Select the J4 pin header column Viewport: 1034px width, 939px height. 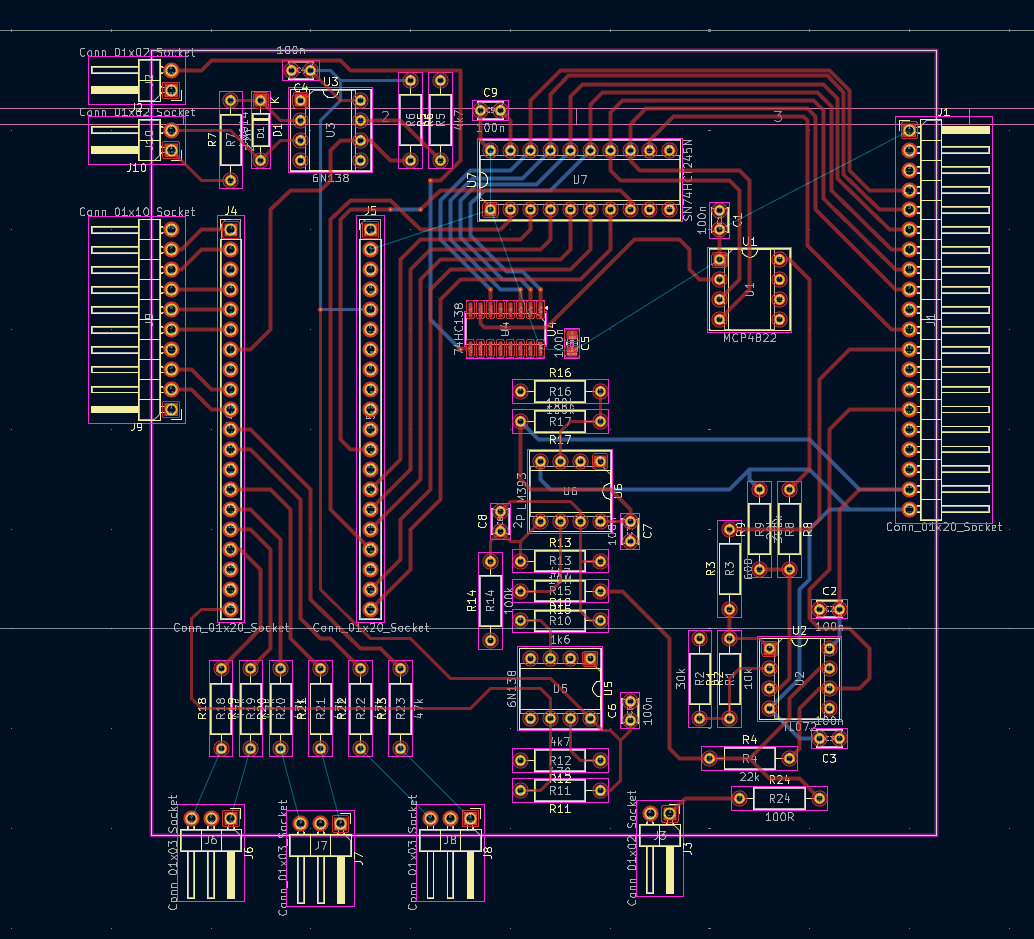pos(231,419)
